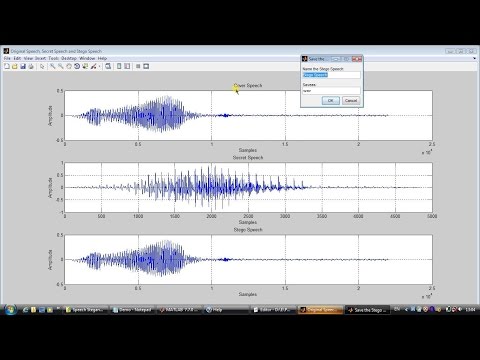
Task: Select the Data Cursor tool
Action: click(x=85, y=66)
